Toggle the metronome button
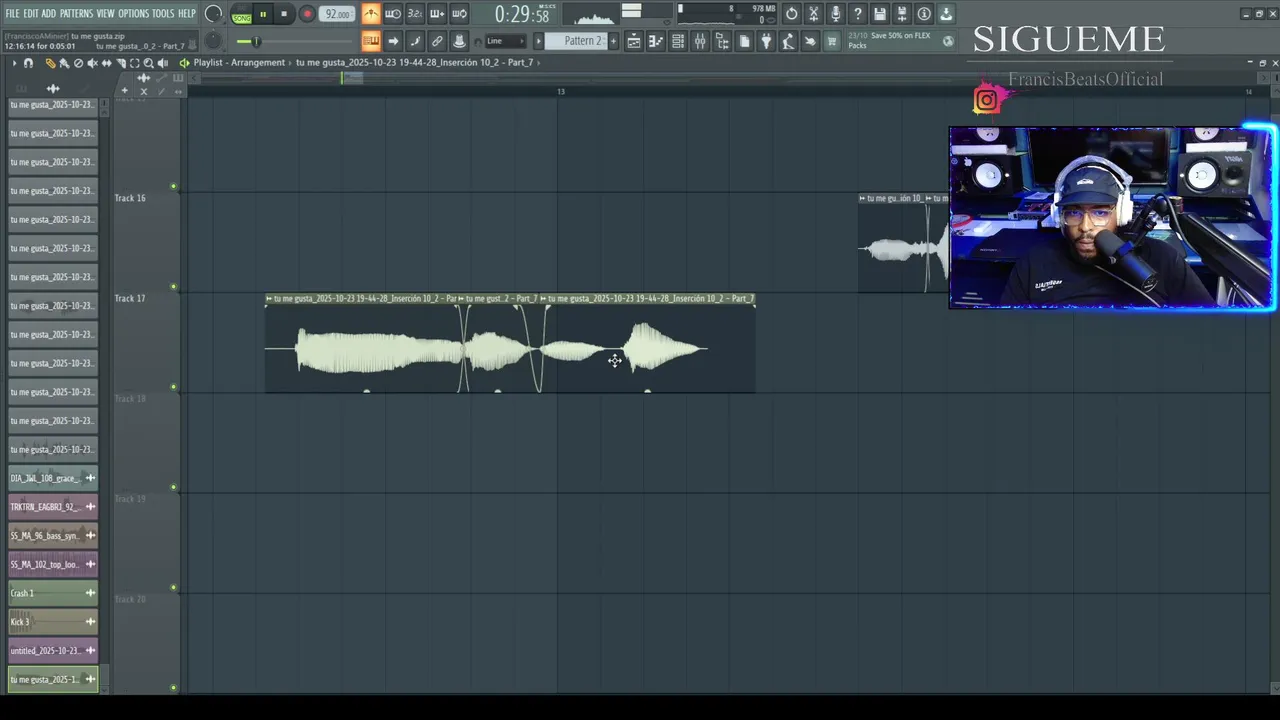The width and height of the screenshot is (1280, 720). click(371, 14)
